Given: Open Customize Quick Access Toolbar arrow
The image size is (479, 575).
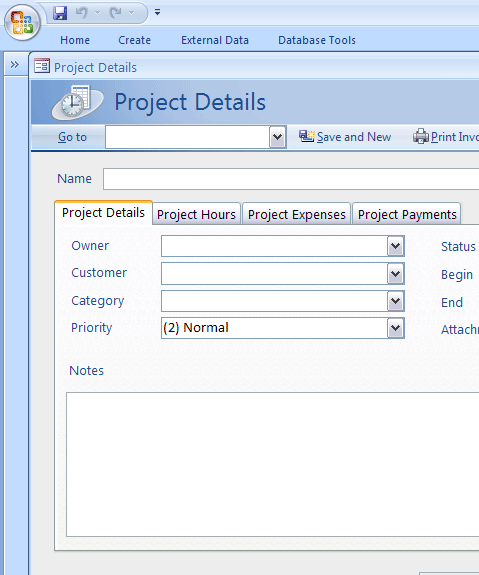Looking at the screenshot, I should pyautogui.click(x=157, y=12).
